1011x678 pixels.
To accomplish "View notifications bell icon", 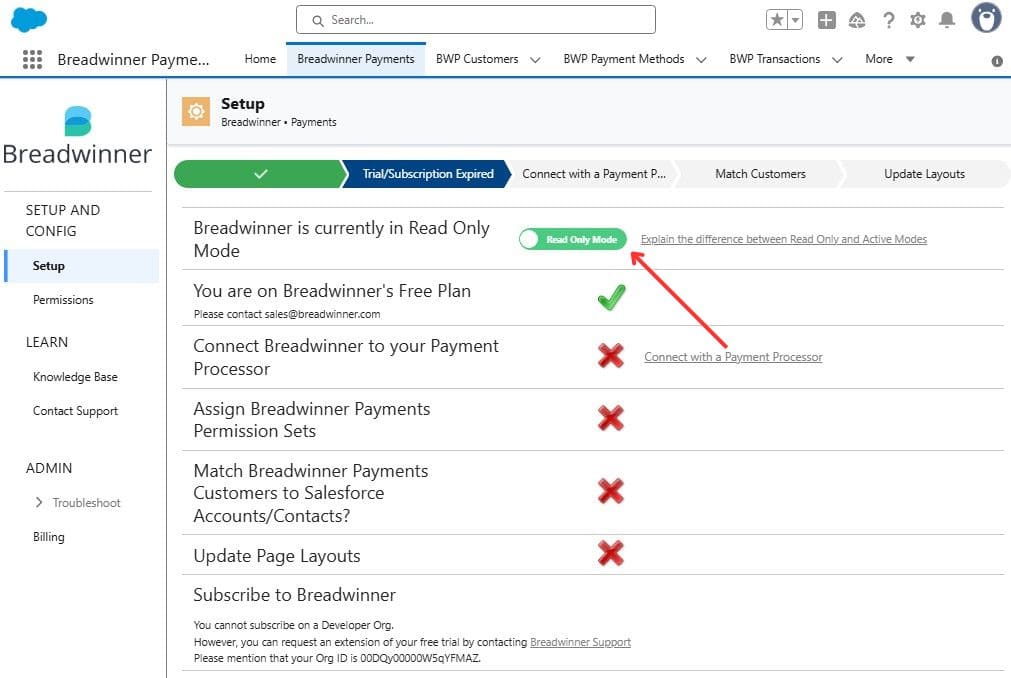I will pyautogui.click(x=947, y=20).
